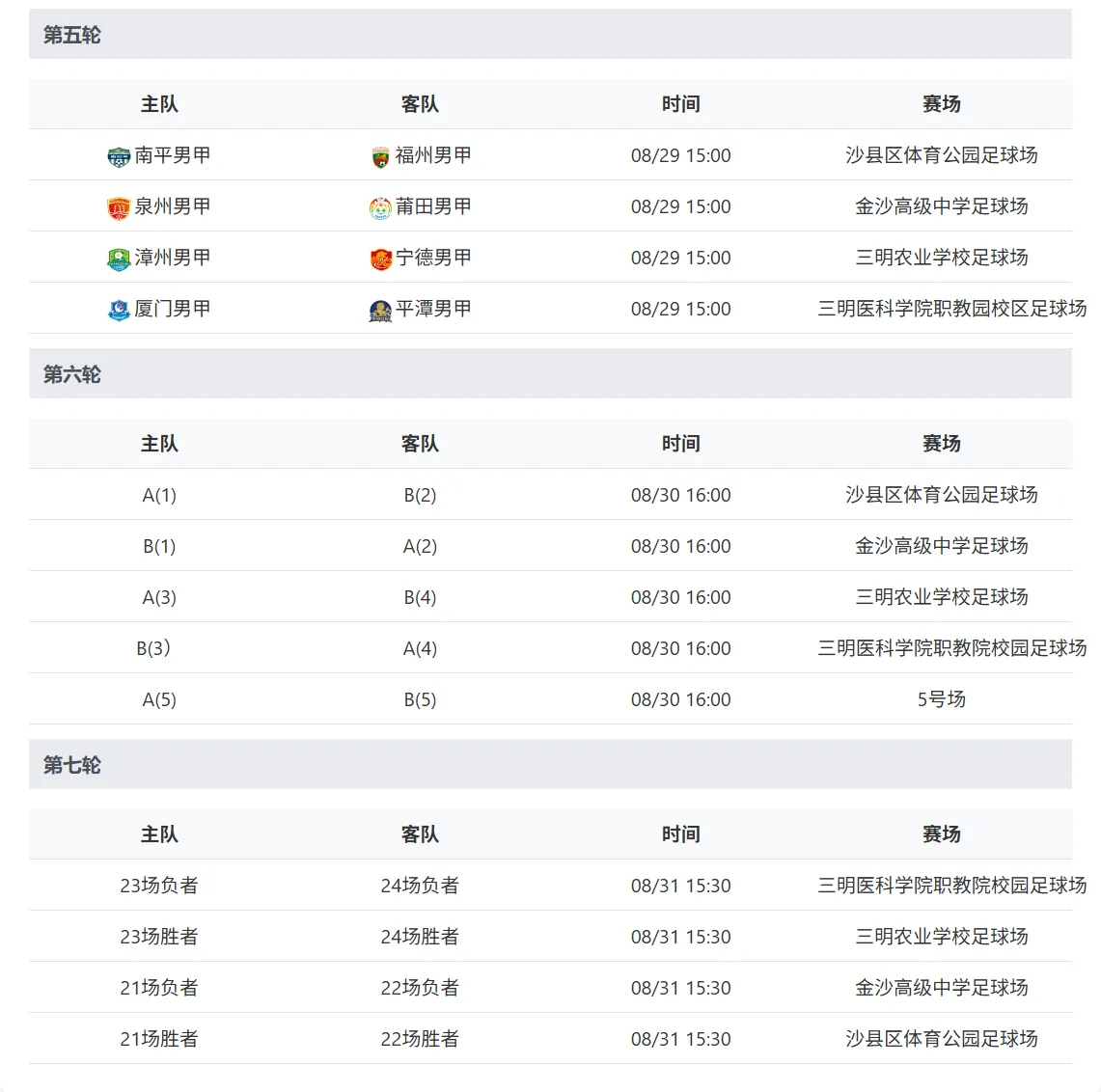Image resolution: width=1101 pixels, height=1092 pixels.
Task: Click venue cell 5号场
Action: [942, 699]
